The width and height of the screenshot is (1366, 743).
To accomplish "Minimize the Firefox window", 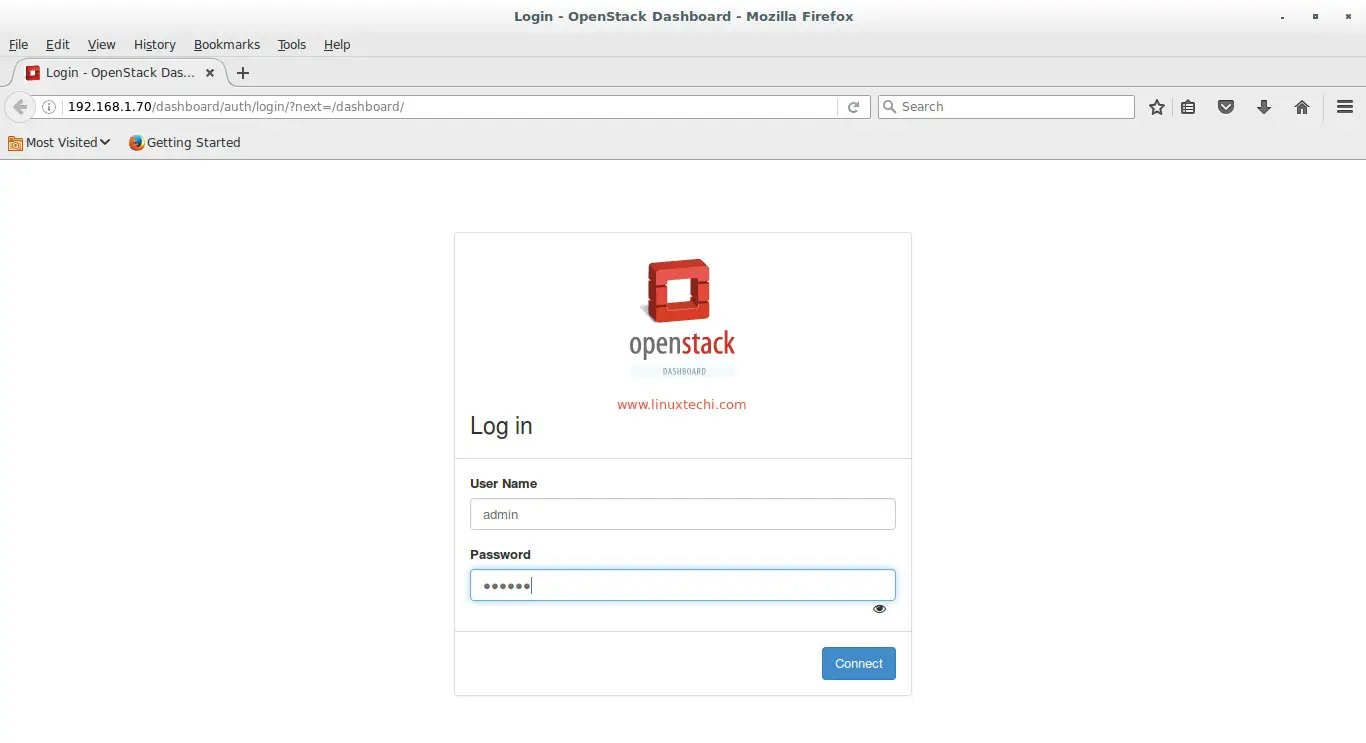I will click(1283, 17).
